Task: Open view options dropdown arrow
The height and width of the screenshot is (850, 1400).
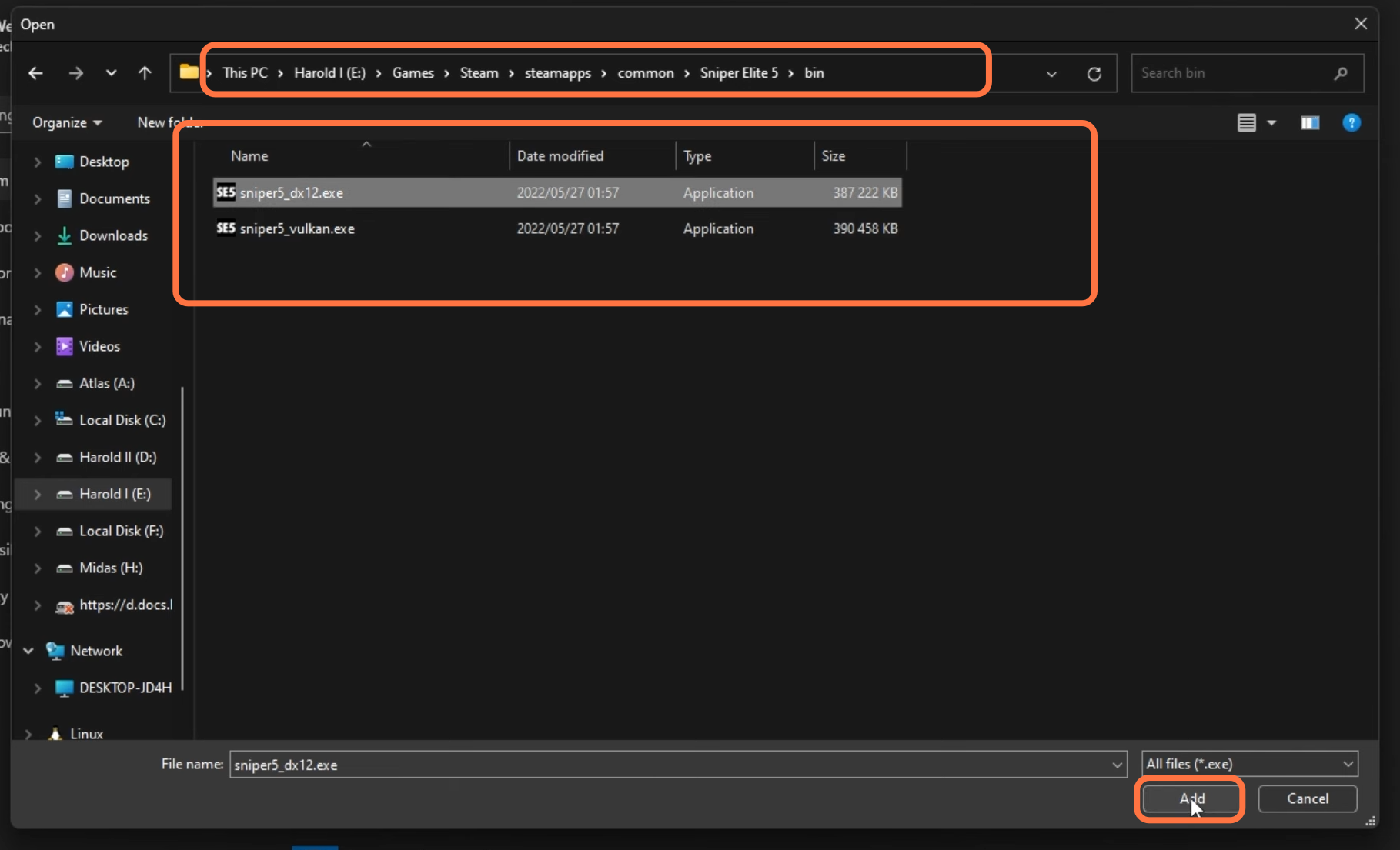Action: (x=1271, y=122)
